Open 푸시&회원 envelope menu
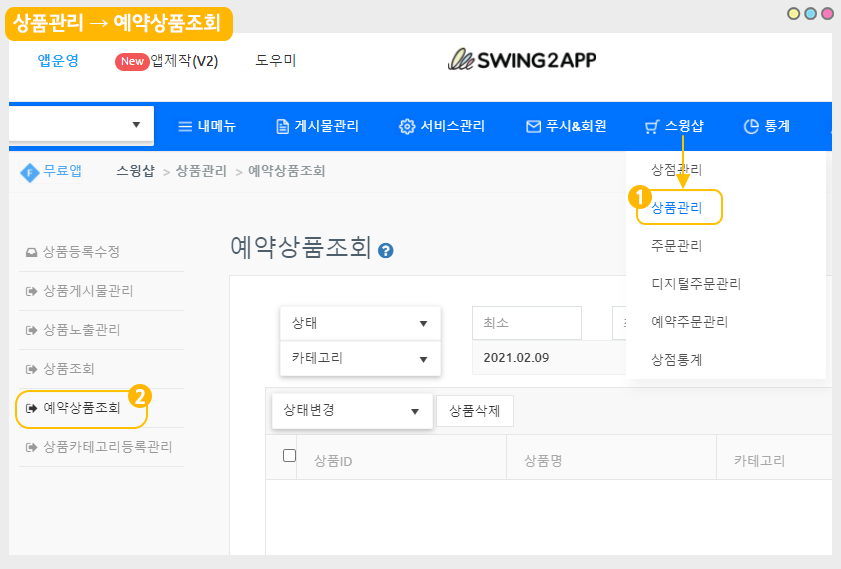 pos(579,126)
